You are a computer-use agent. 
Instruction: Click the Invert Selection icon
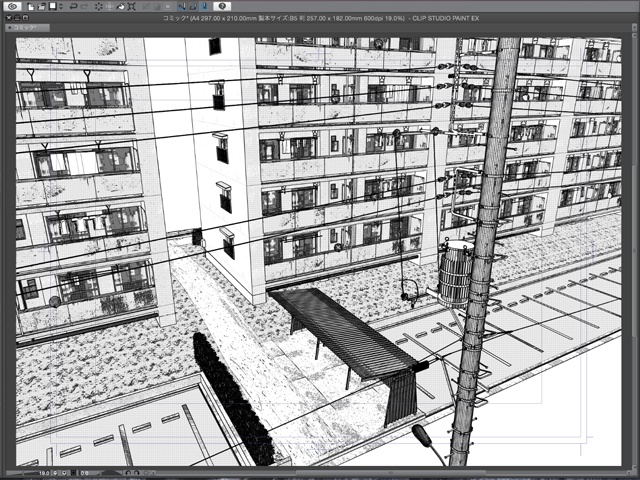pyautogui.click(x=157, y=7)
